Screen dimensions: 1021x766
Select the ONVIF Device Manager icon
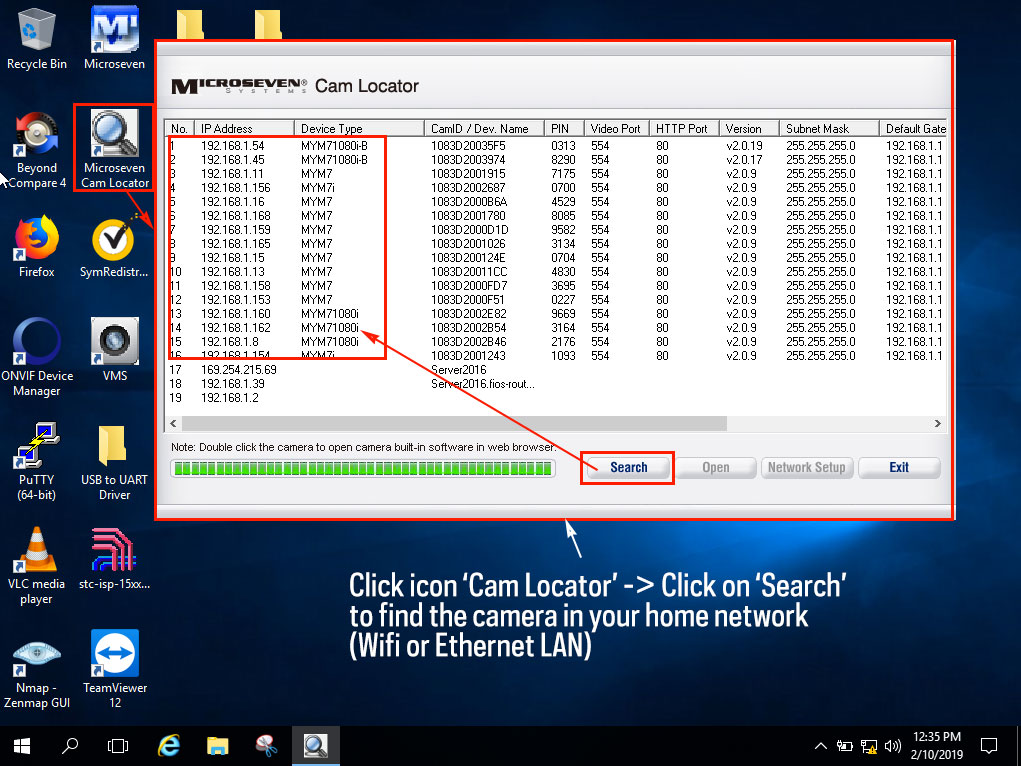coord(36,357)
